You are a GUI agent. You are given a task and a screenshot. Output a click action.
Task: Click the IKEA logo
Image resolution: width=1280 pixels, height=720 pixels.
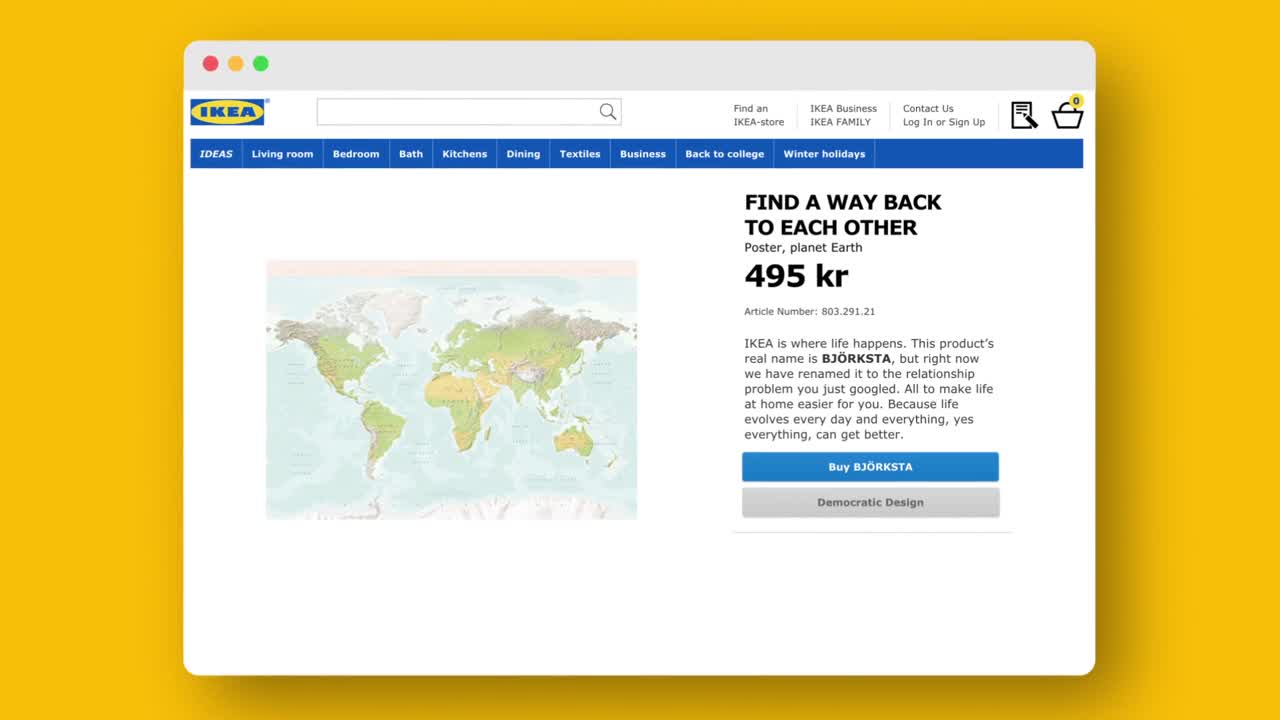pos(228,112)
